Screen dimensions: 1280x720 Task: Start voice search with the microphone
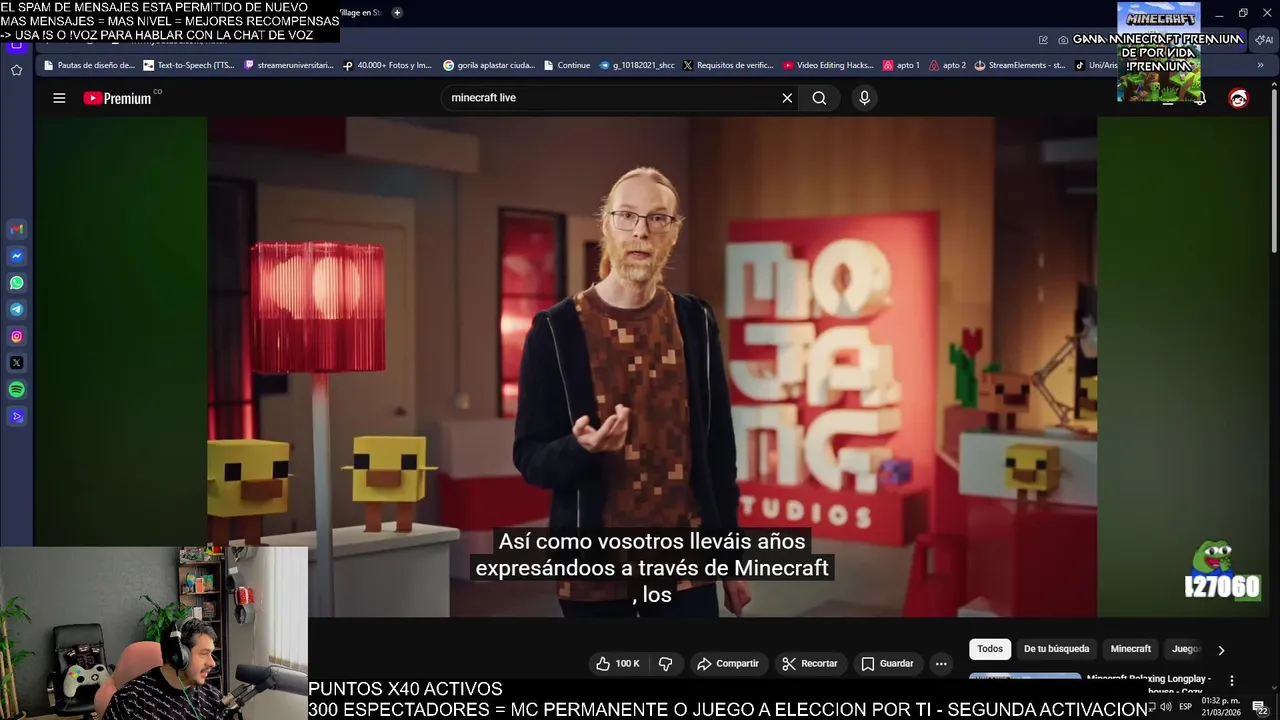(864, 98)
